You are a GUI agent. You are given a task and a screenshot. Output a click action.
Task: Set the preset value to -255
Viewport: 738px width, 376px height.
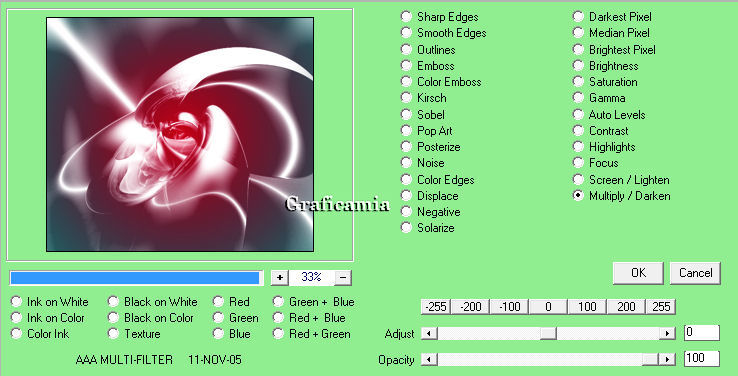435,307
